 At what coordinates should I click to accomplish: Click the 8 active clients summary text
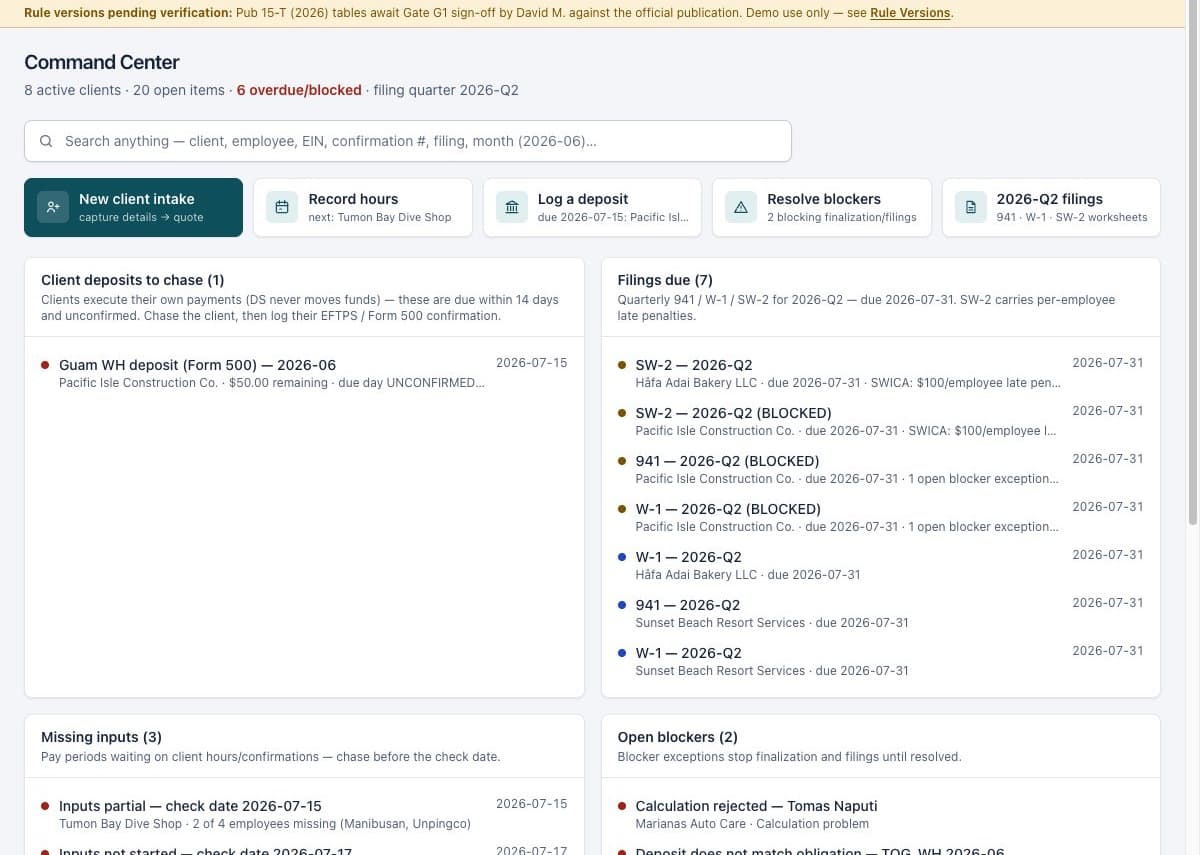pos(72,90)
